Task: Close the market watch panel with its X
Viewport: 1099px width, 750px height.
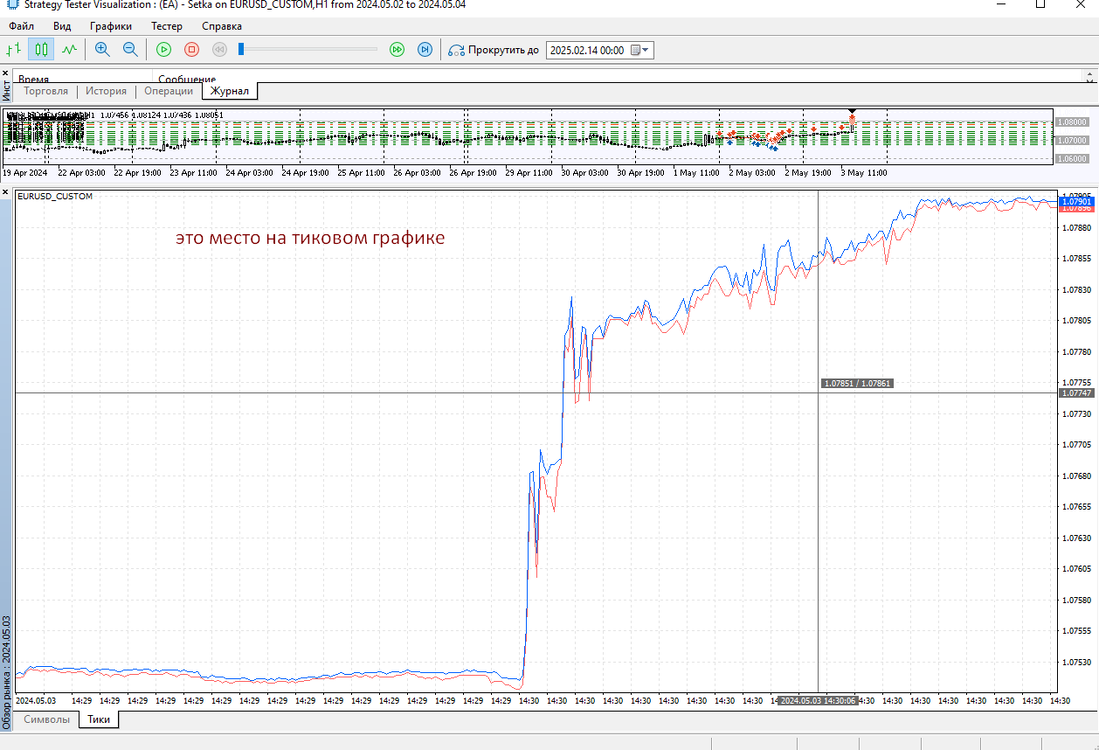Action: pos(6,192)
